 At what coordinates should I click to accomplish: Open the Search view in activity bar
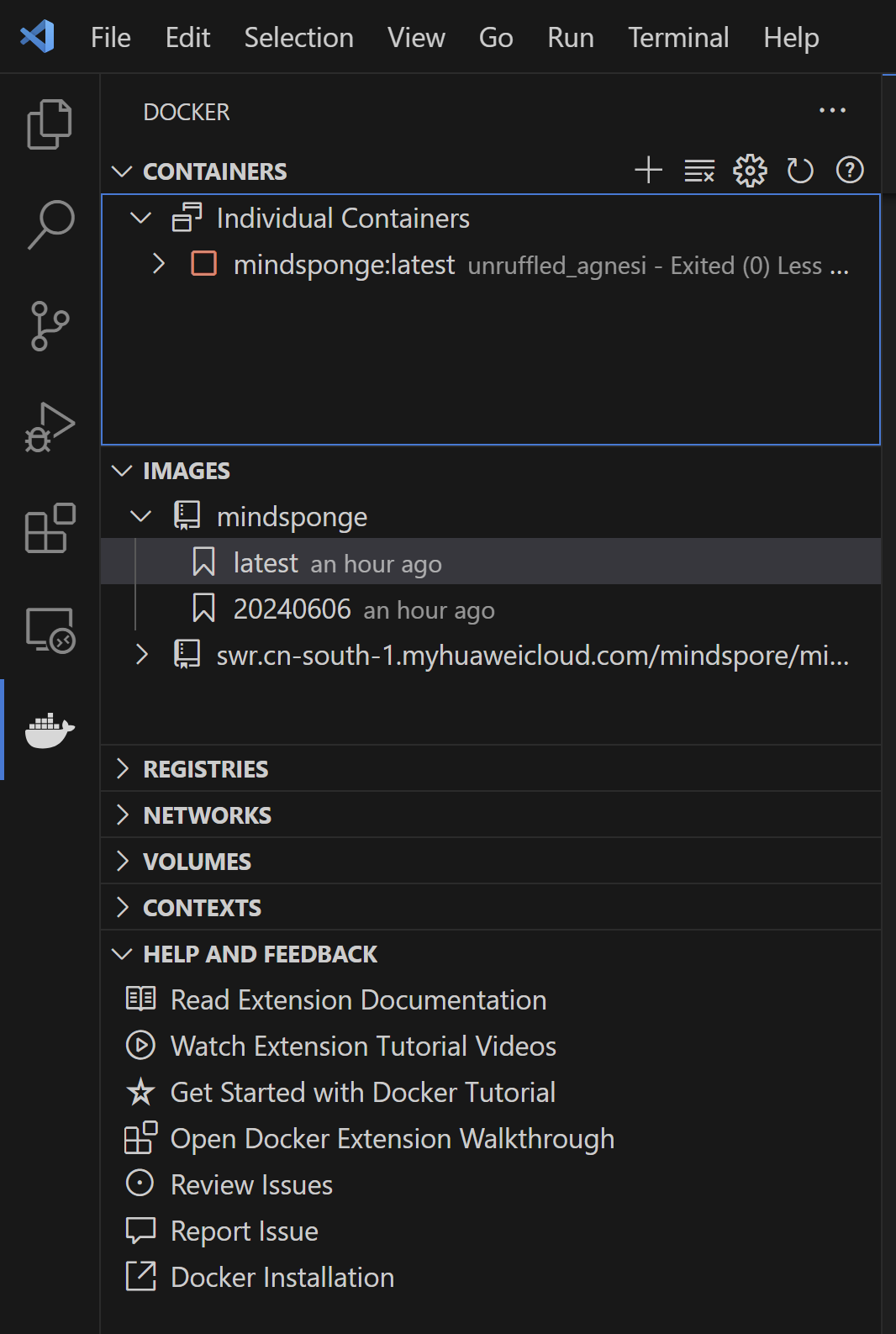tap(50, 224)
